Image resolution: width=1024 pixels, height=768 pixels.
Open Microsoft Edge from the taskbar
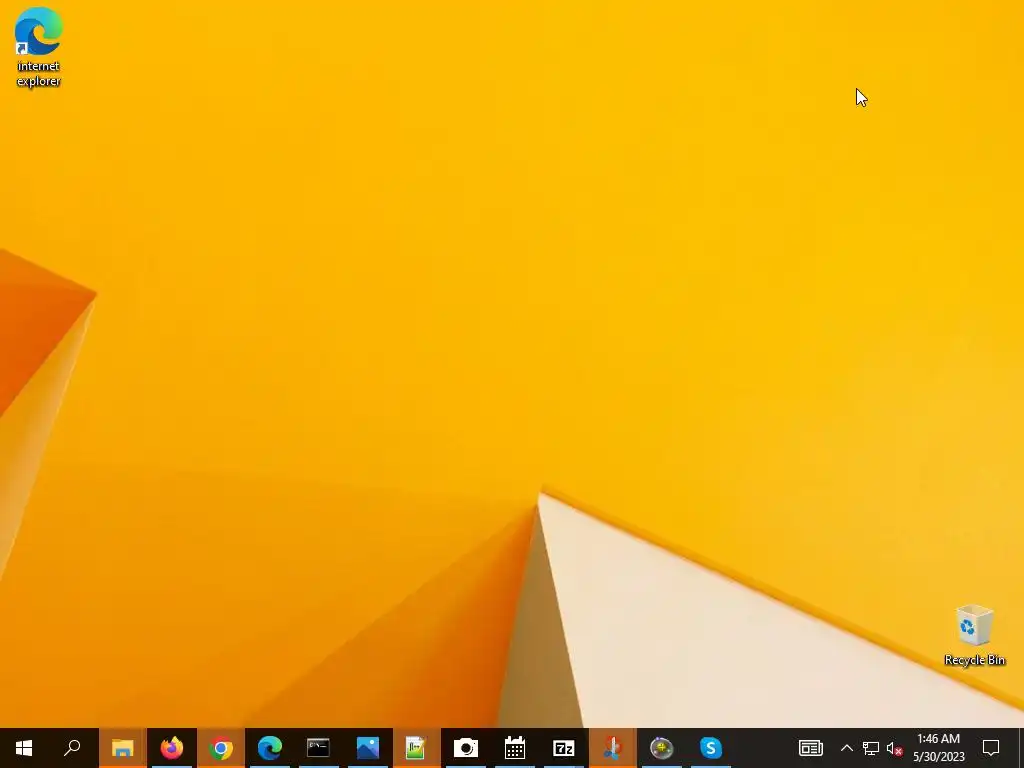[270, 748]
